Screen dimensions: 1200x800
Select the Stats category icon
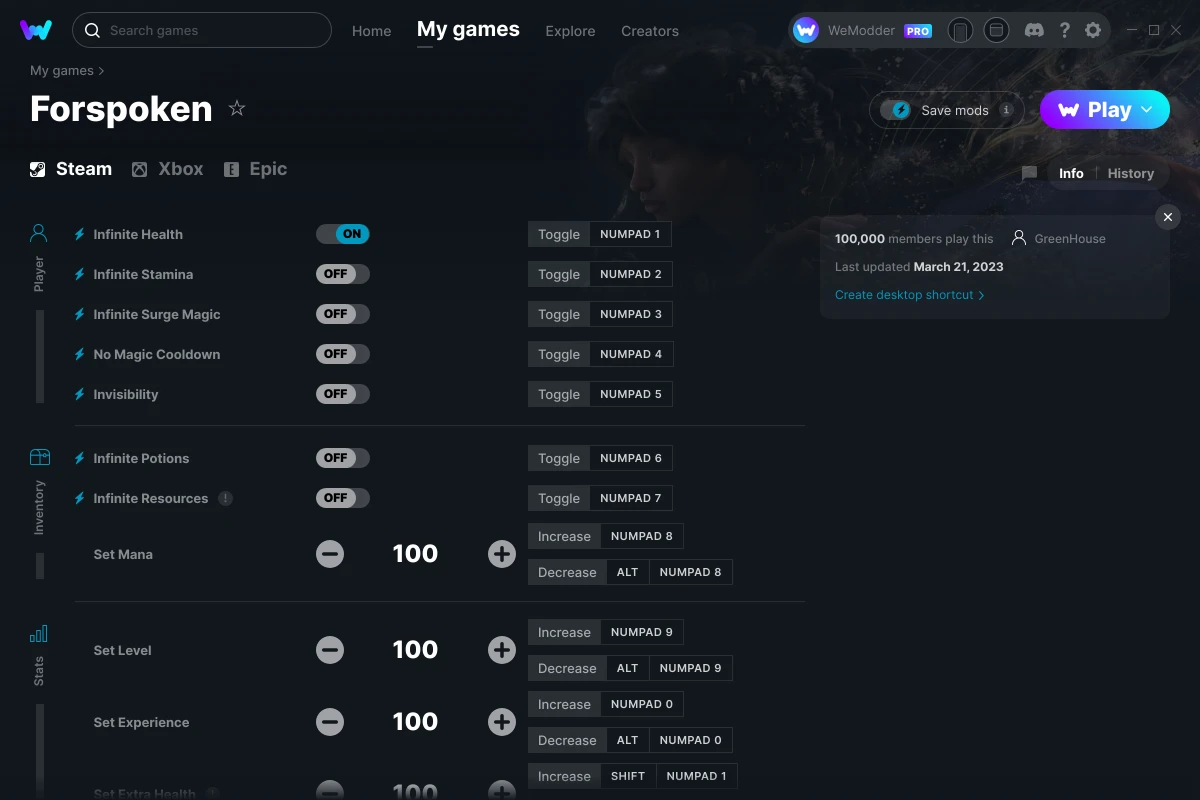pos(39,634)
